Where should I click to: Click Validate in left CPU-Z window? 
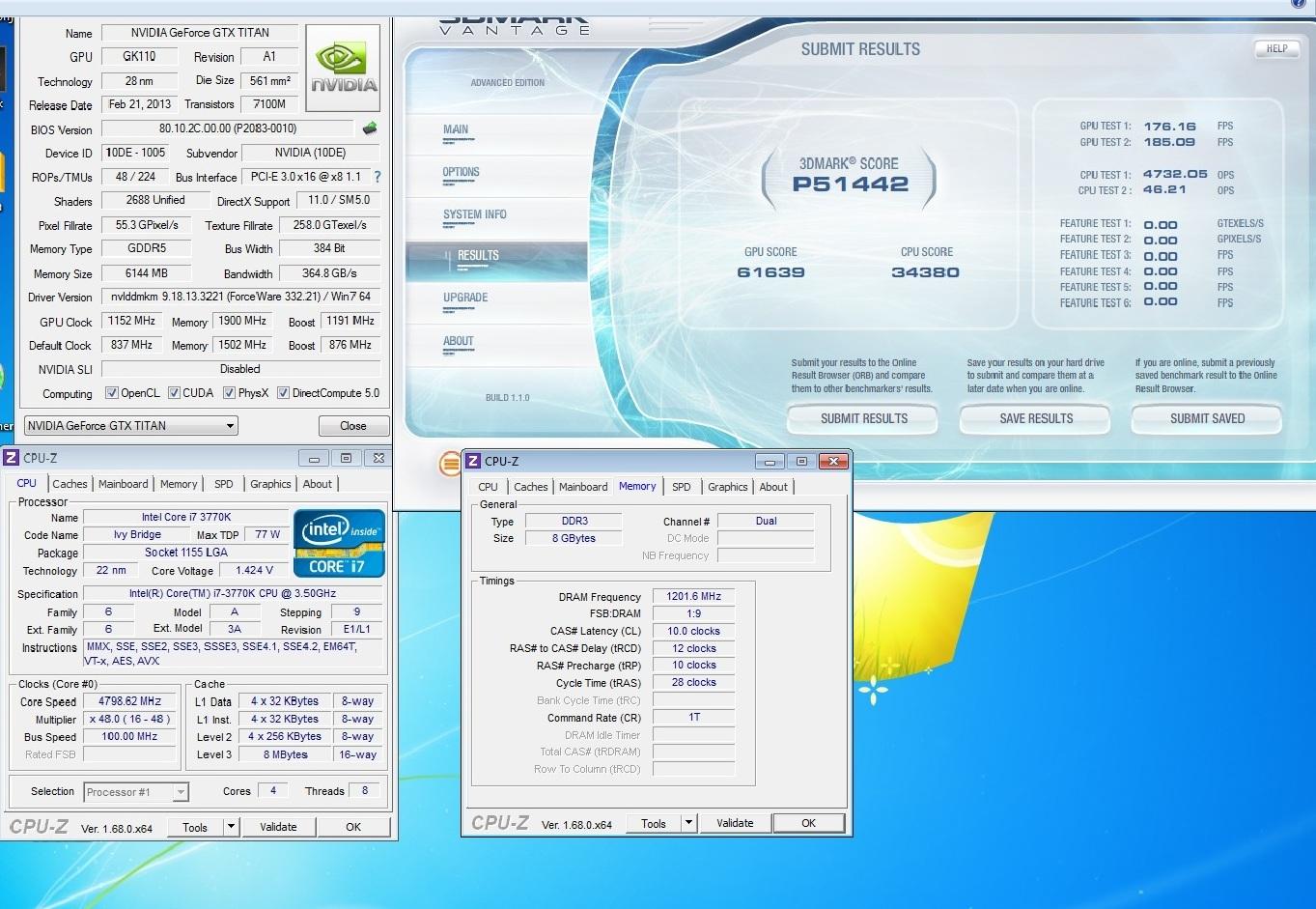[278, 827]
